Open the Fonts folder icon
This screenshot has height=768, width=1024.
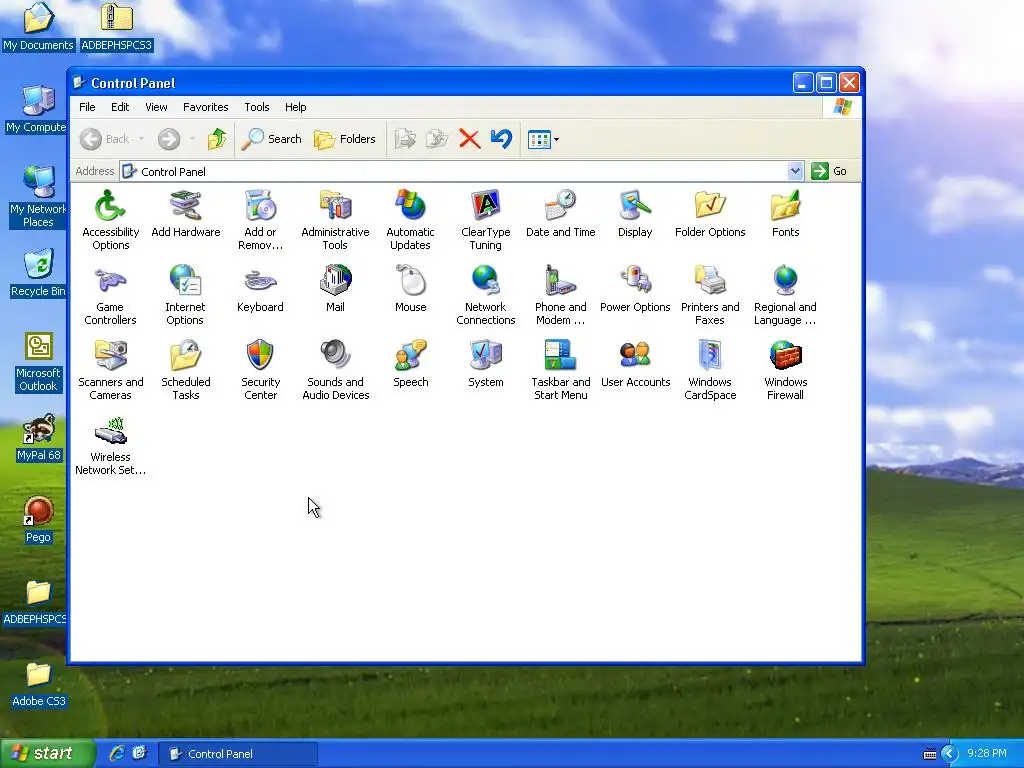click(785, 214)
